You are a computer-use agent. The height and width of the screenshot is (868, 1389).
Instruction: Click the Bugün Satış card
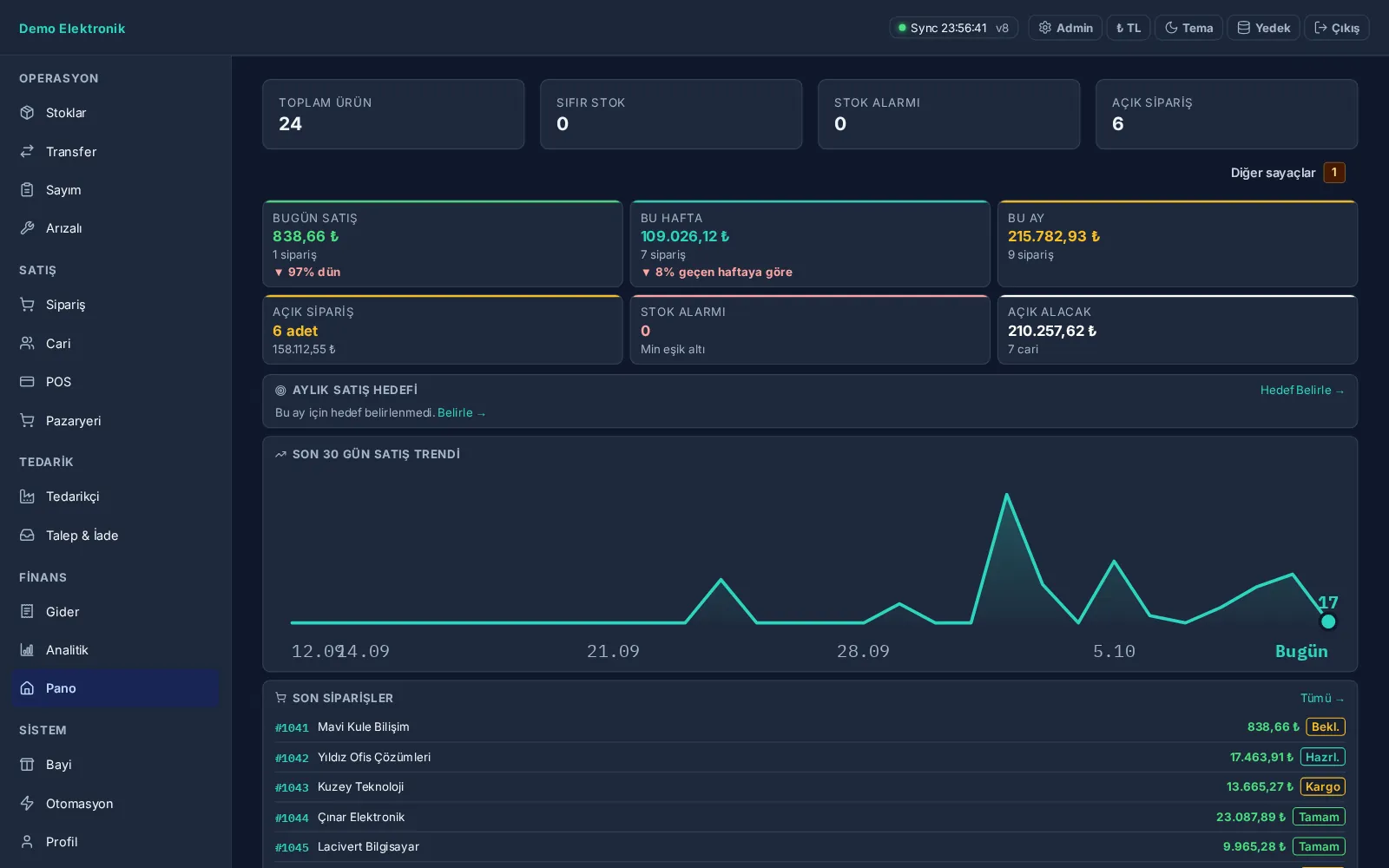[x=443, y=244]
